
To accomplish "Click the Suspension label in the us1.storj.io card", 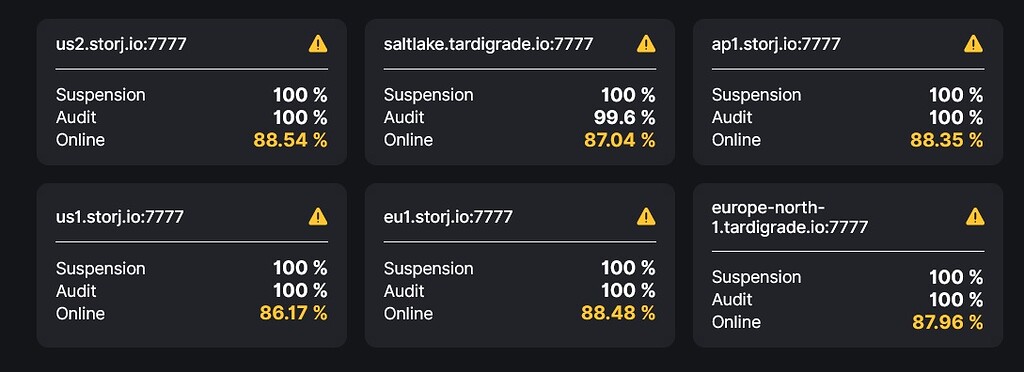I will tap(101, 269).
